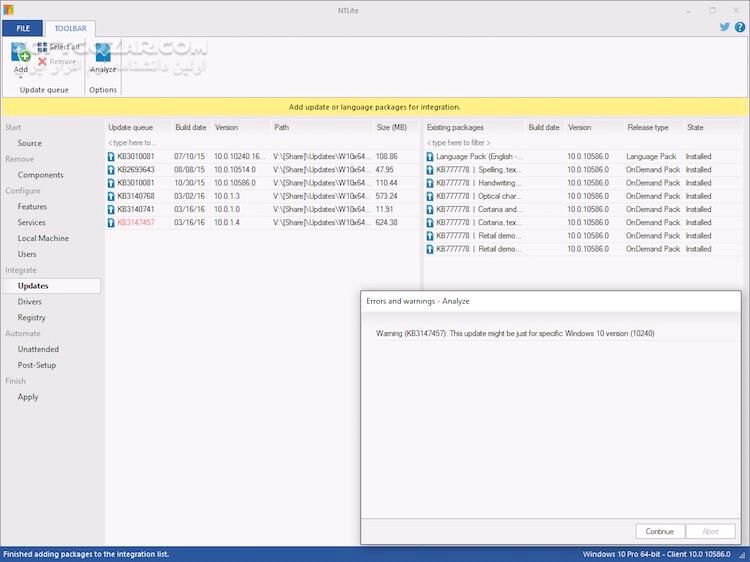Click the Language Pack entry's package icon
This screenshot has width=750, height=562.
pos(431,157)
